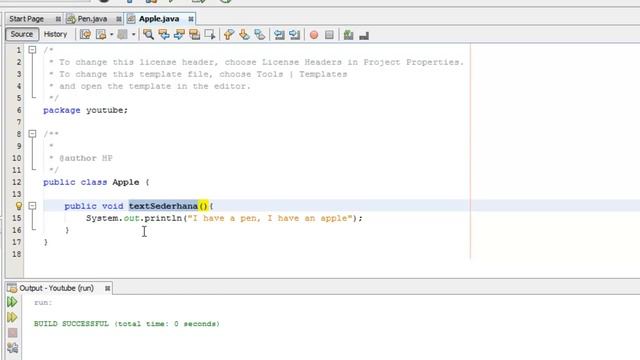Go to Next Bookmark icon

tap(244, 35)
